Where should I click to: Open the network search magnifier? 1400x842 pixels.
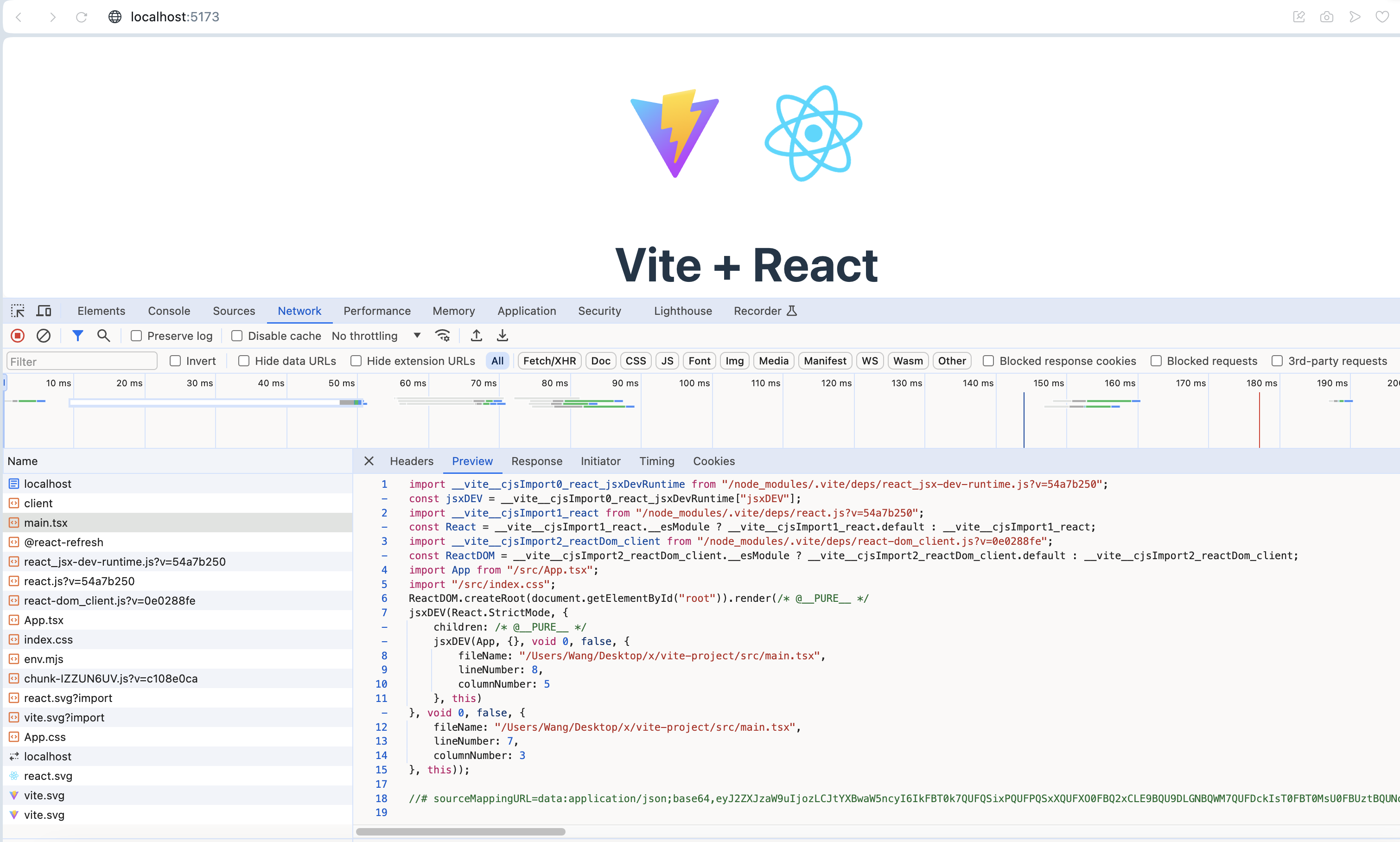pos(103,336)
